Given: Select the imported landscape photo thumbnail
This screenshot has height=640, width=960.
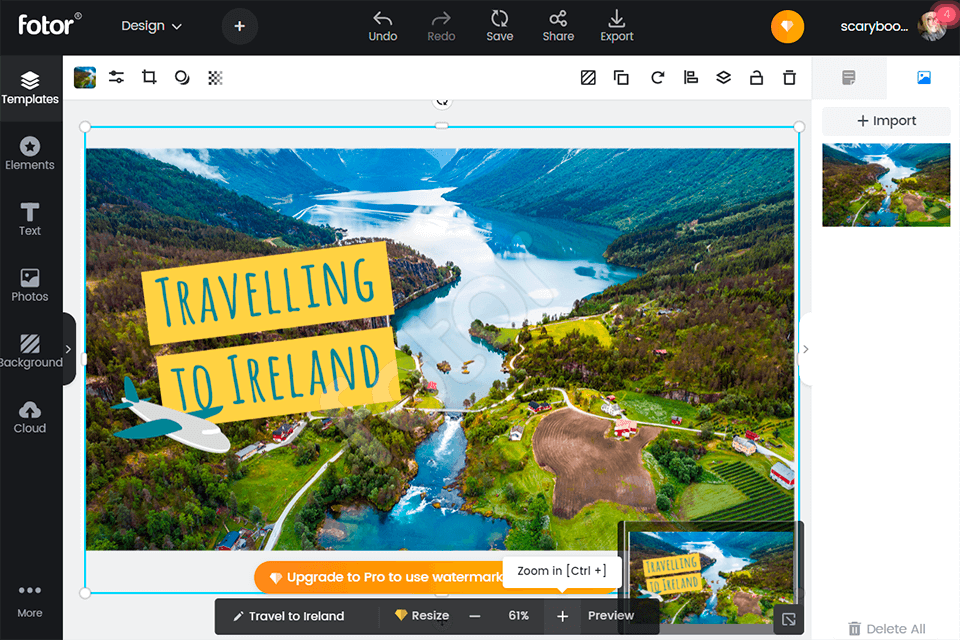Looking at the screenshot, I should pos(886,184).
